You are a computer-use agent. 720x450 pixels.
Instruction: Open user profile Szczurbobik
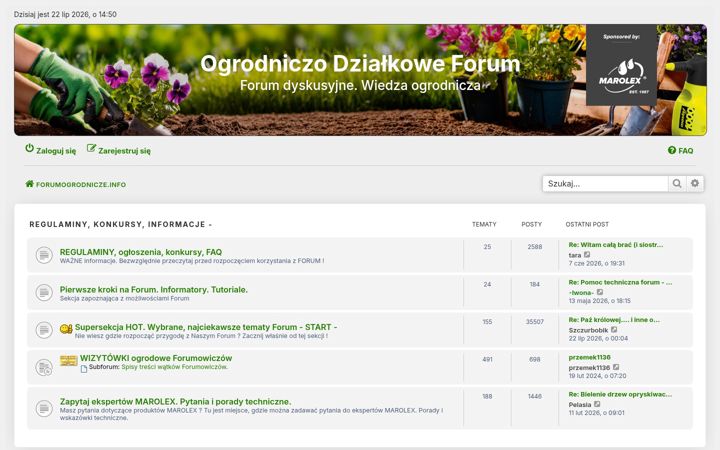(588, 330)
